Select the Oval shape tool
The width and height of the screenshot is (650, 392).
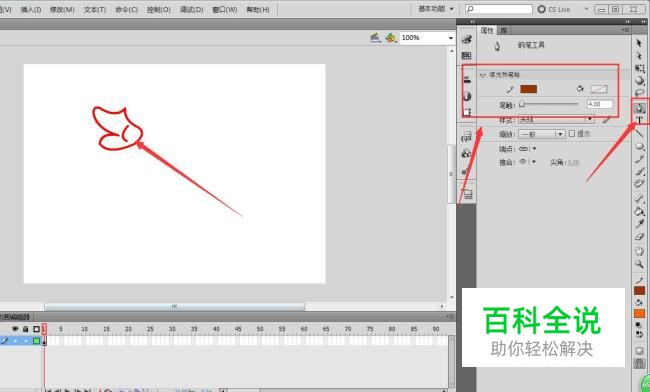click(639, 146)
